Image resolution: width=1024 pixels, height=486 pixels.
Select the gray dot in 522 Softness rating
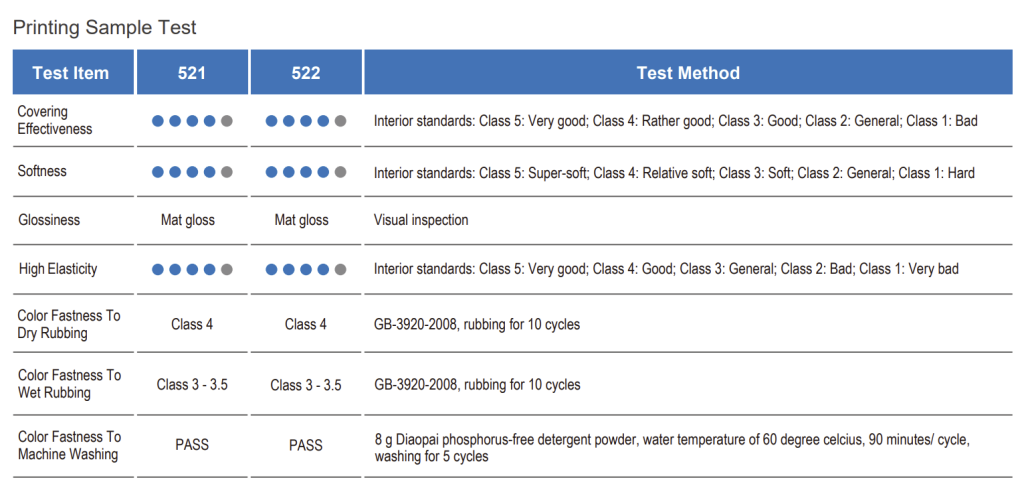click(x=341, y=172)
